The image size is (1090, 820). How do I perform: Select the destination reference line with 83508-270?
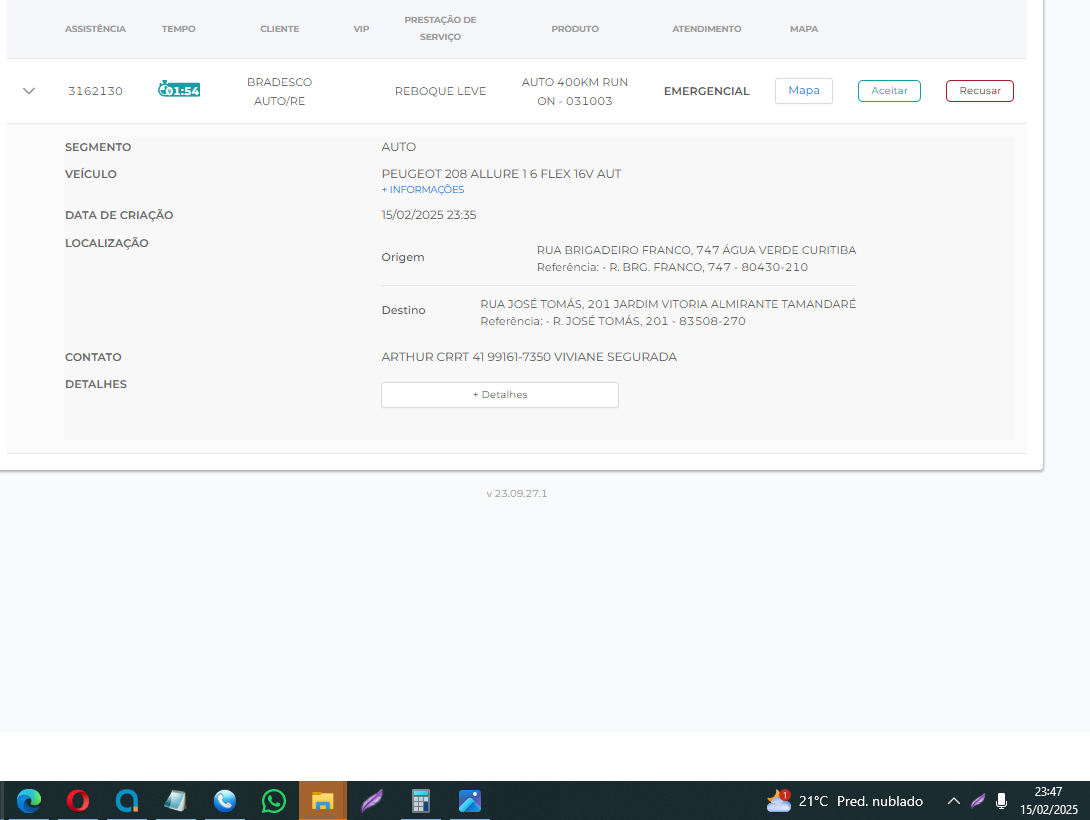[x=613, y=322]
